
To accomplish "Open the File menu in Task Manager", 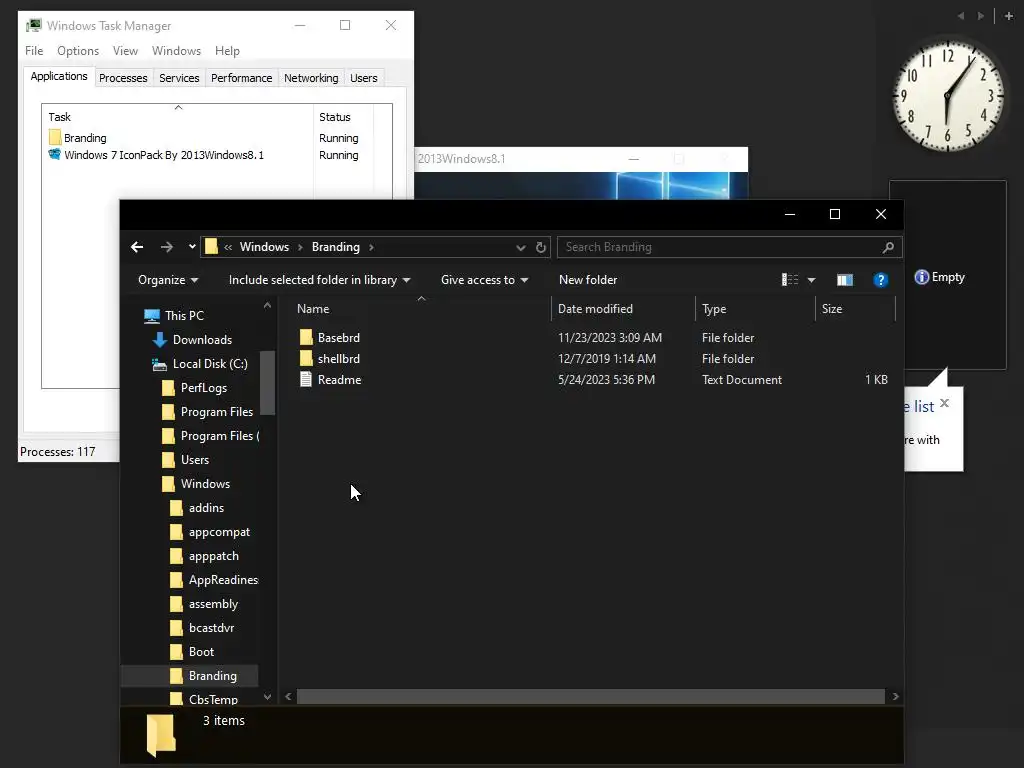I will pos(34,51).
